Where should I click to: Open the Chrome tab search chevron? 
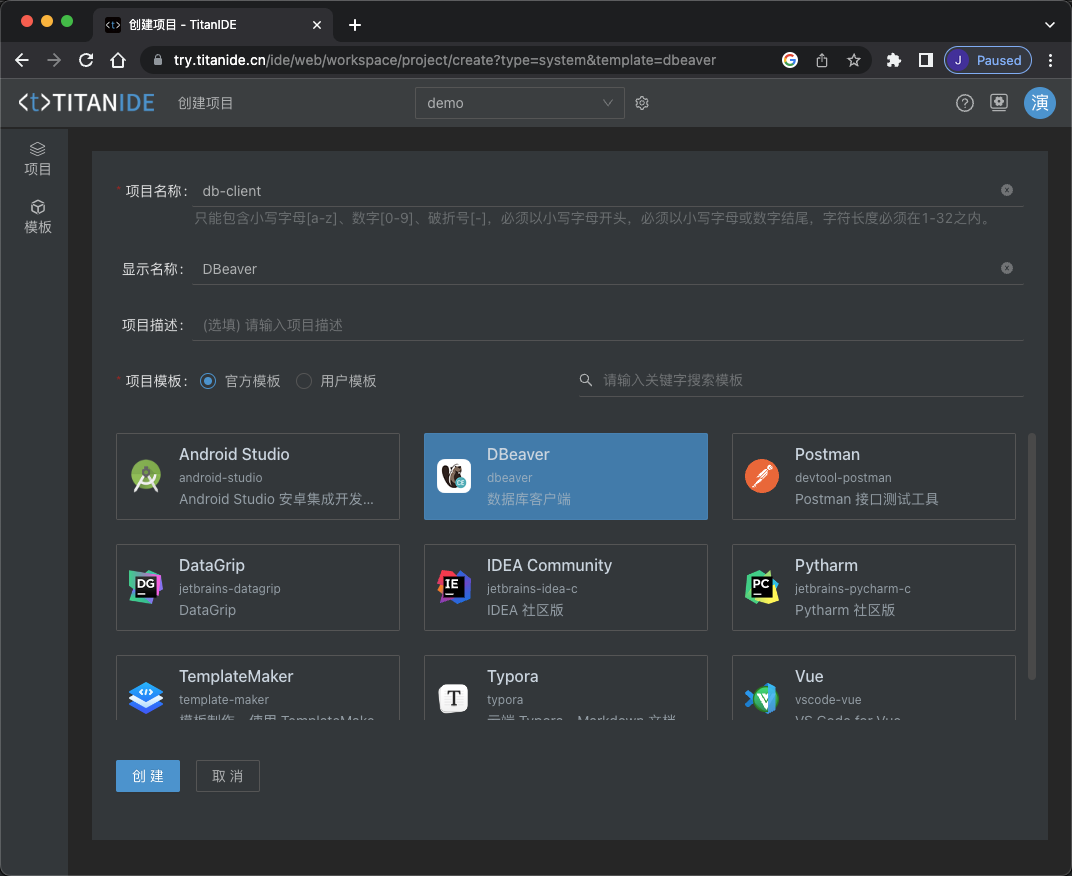(x=1049, y=24)
